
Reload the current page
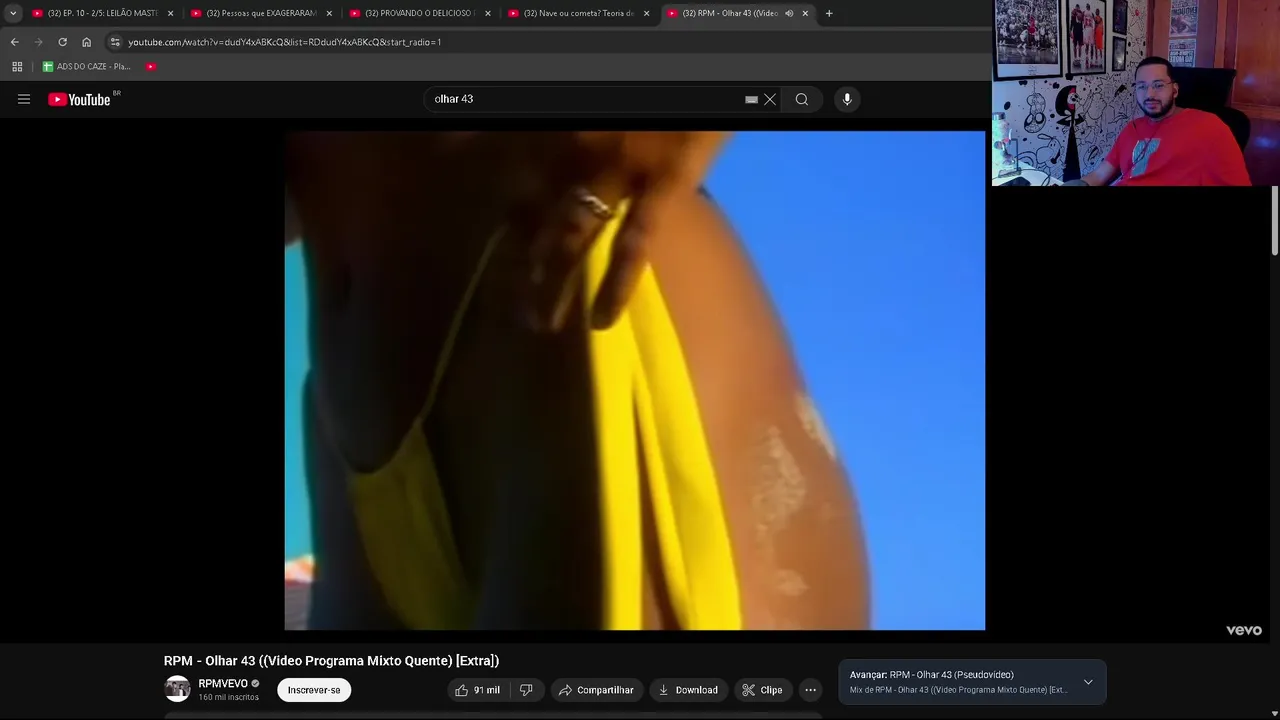[62, 42]
